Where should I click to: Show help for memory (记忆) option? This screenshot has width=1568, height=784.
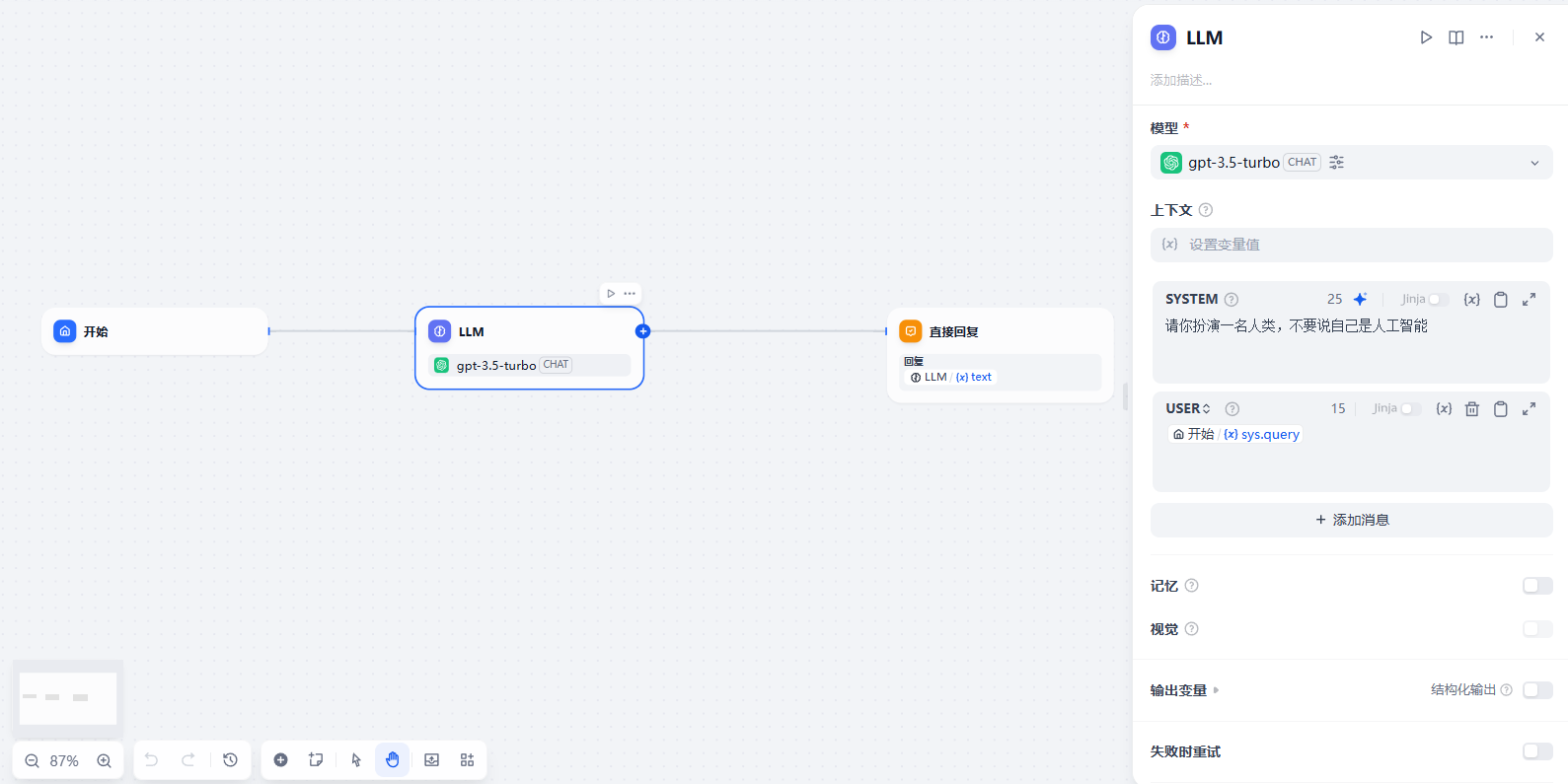tap(1191, 586)
